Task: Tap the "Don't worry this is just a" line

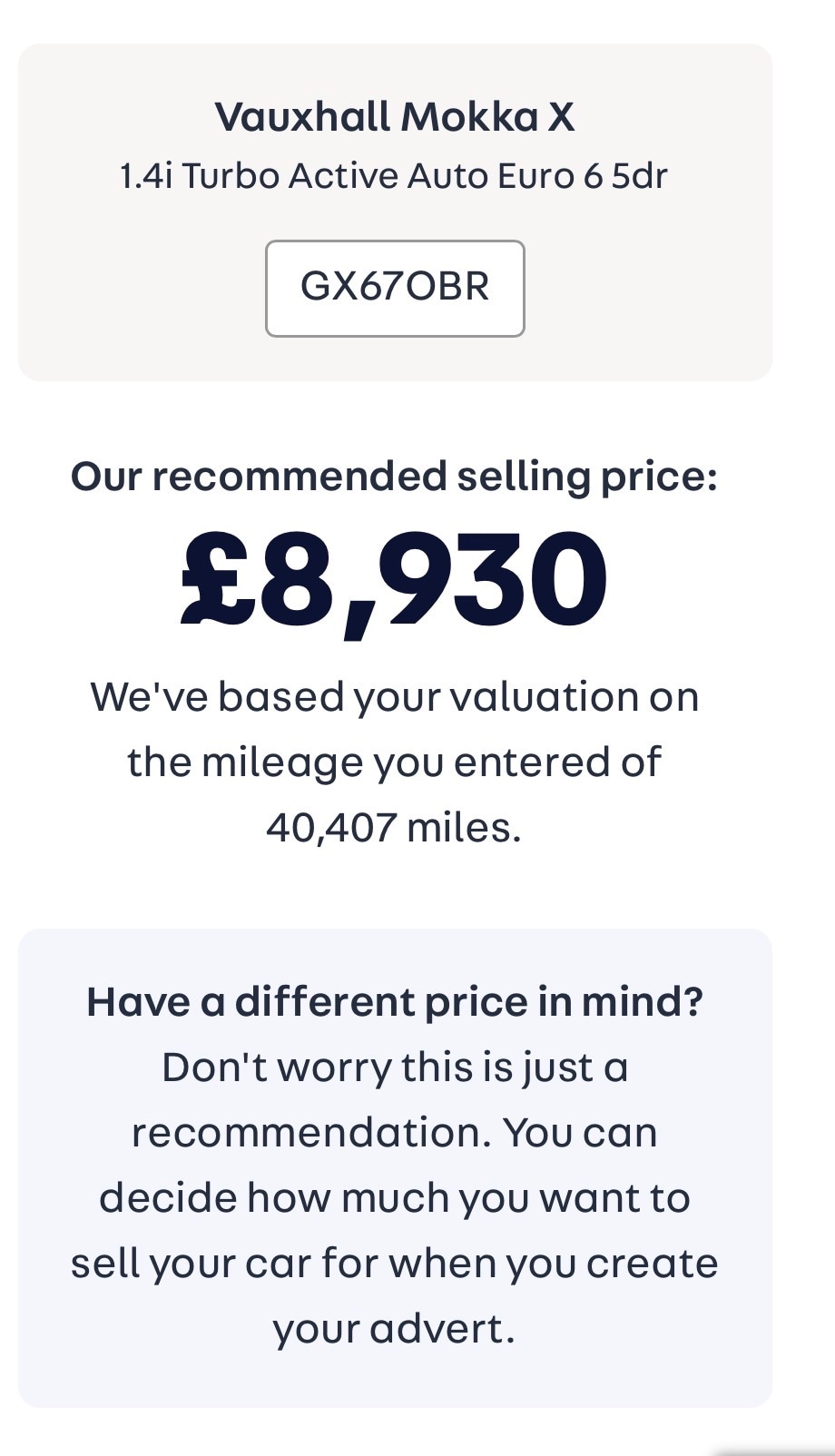Action: coord(395,1067)
